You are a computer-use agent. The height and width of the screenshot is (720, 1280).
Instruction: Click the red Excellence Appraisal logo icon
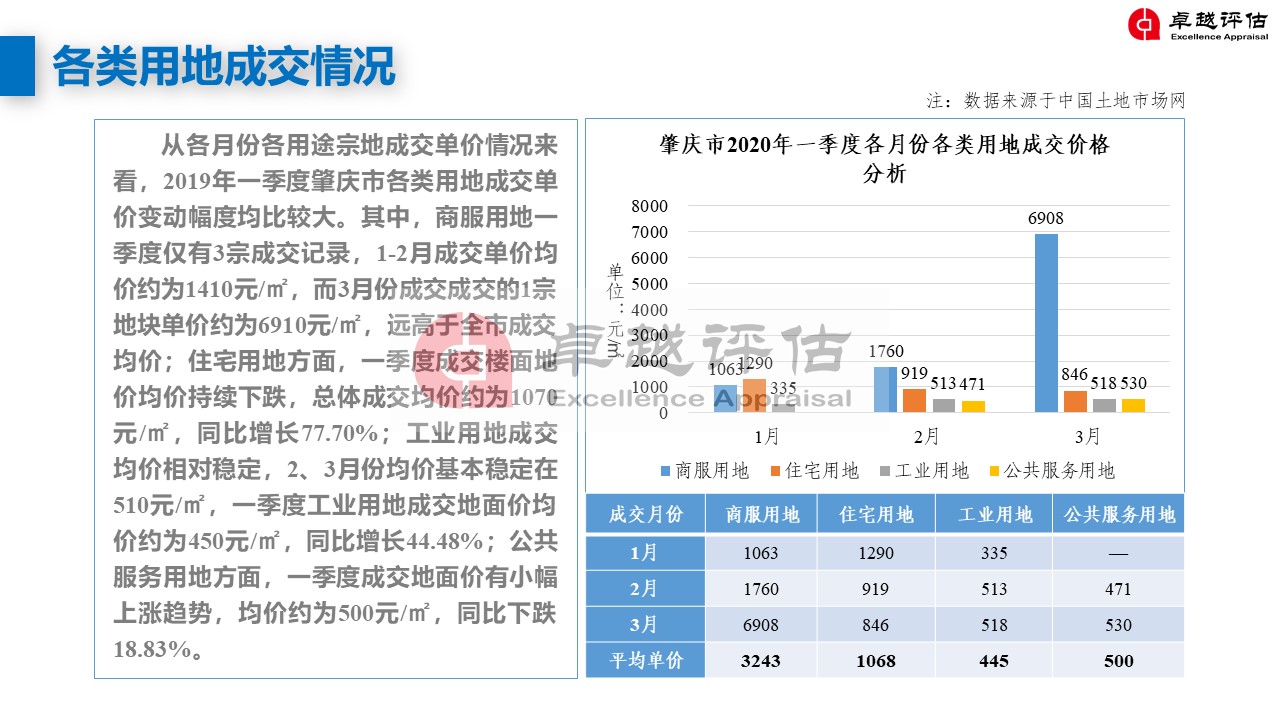[x=1144, y=25]
